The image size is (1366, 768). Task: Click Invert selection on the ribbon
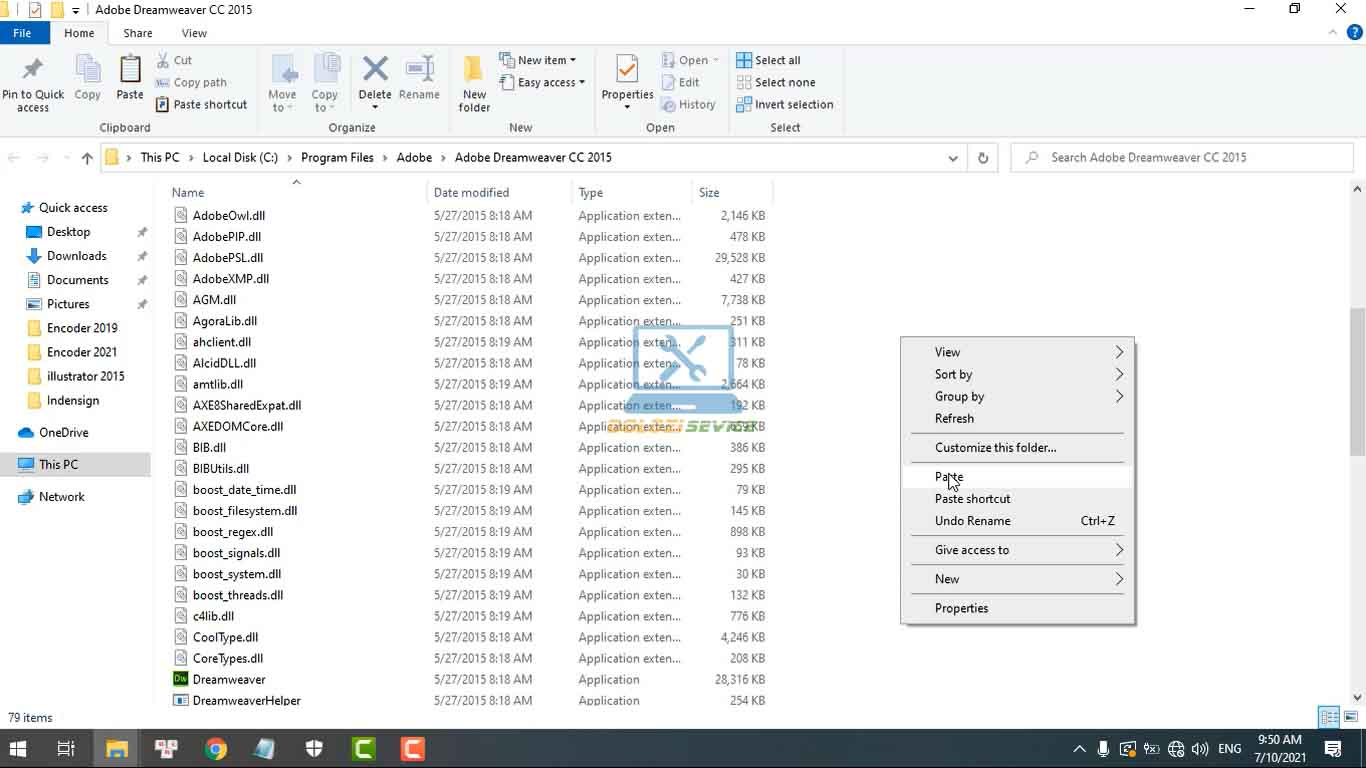pos(785,104)
